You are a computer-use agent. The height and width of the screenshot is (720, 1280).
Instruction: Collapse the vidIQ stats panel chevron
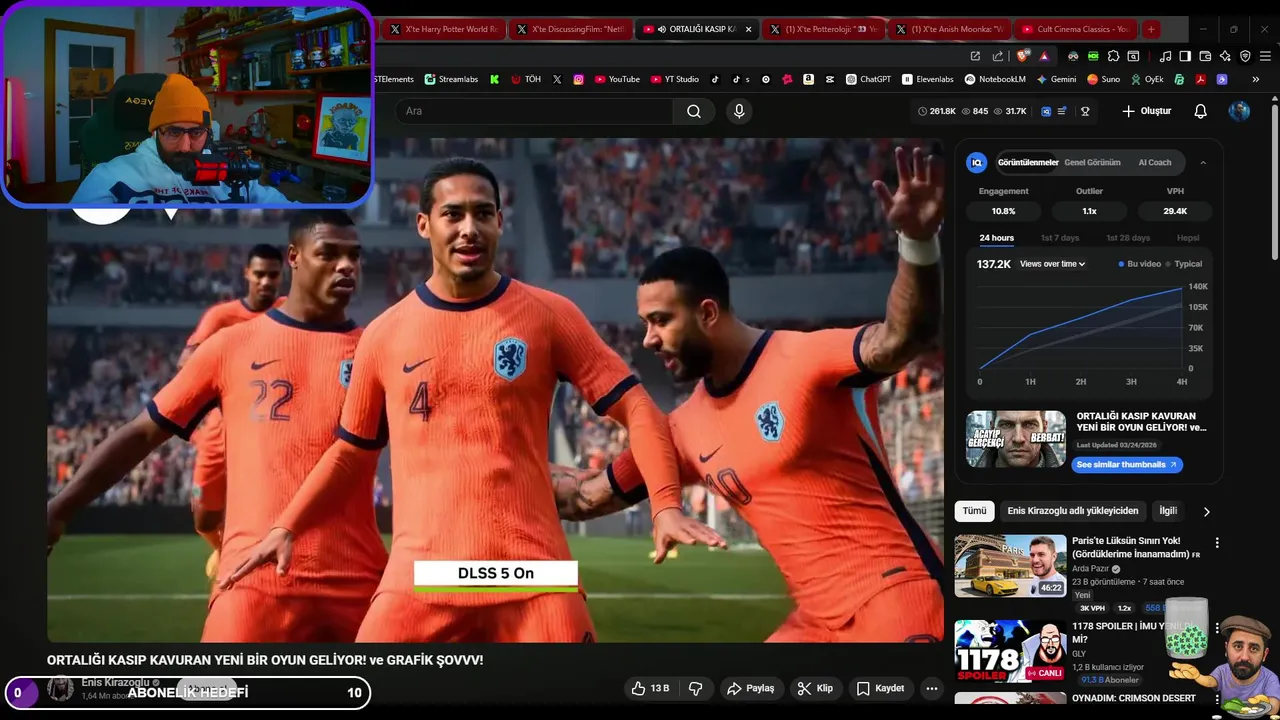(1203, 162)
